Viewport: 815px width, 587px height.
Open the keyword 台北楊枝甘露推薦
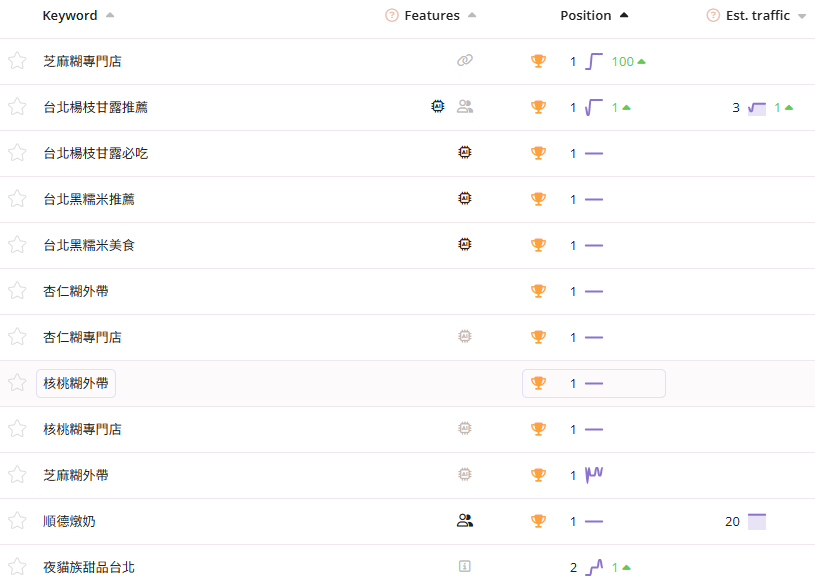click(x=95, y=107)
